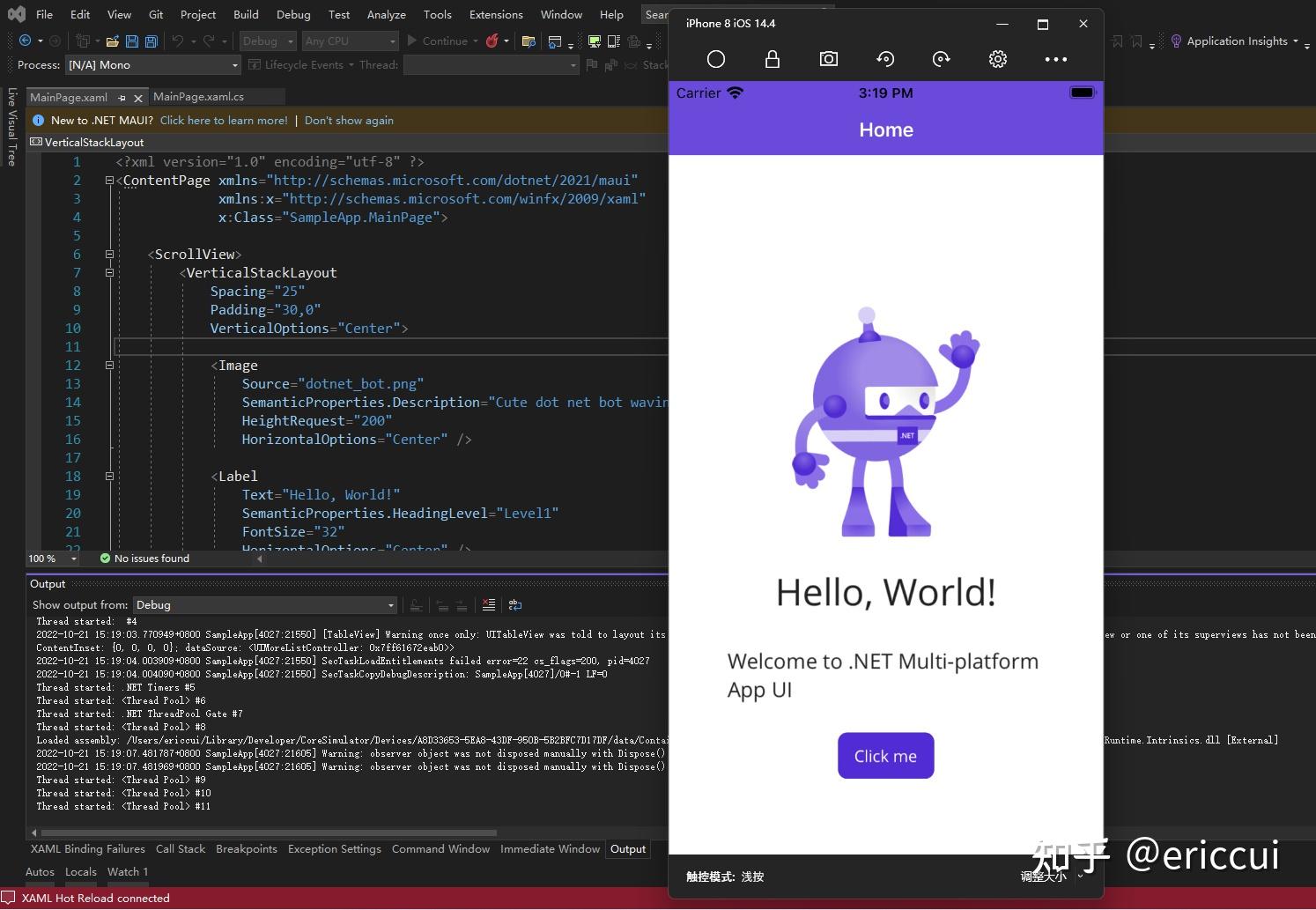Open Application Insights button

pos(1229,41)
